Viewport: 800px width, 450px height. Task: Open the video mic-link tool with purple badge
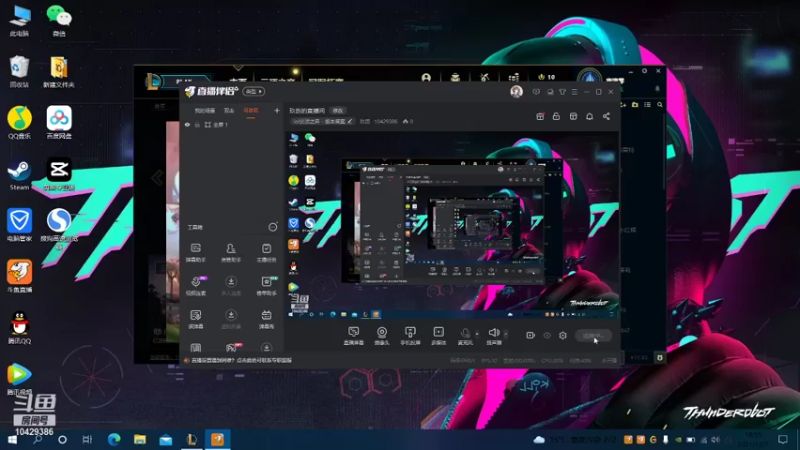196,286
